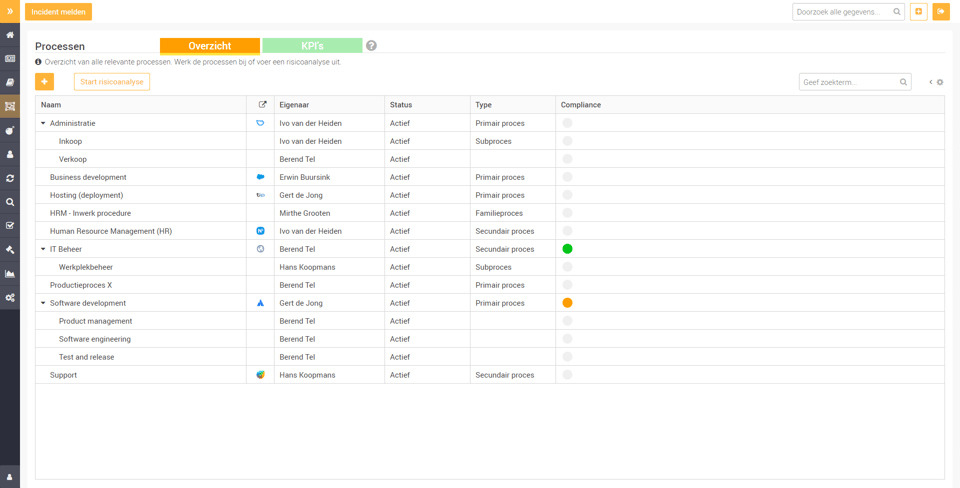The height and width of the screenshot is (488, 960).
Task: Switch to the KPI's tab
Action: tap(312, 46)
